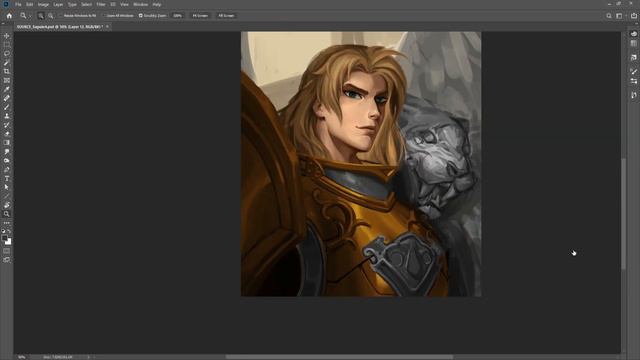Select the Pen tool
This screenshot has height=360, width=640.
tap(7, 170)
